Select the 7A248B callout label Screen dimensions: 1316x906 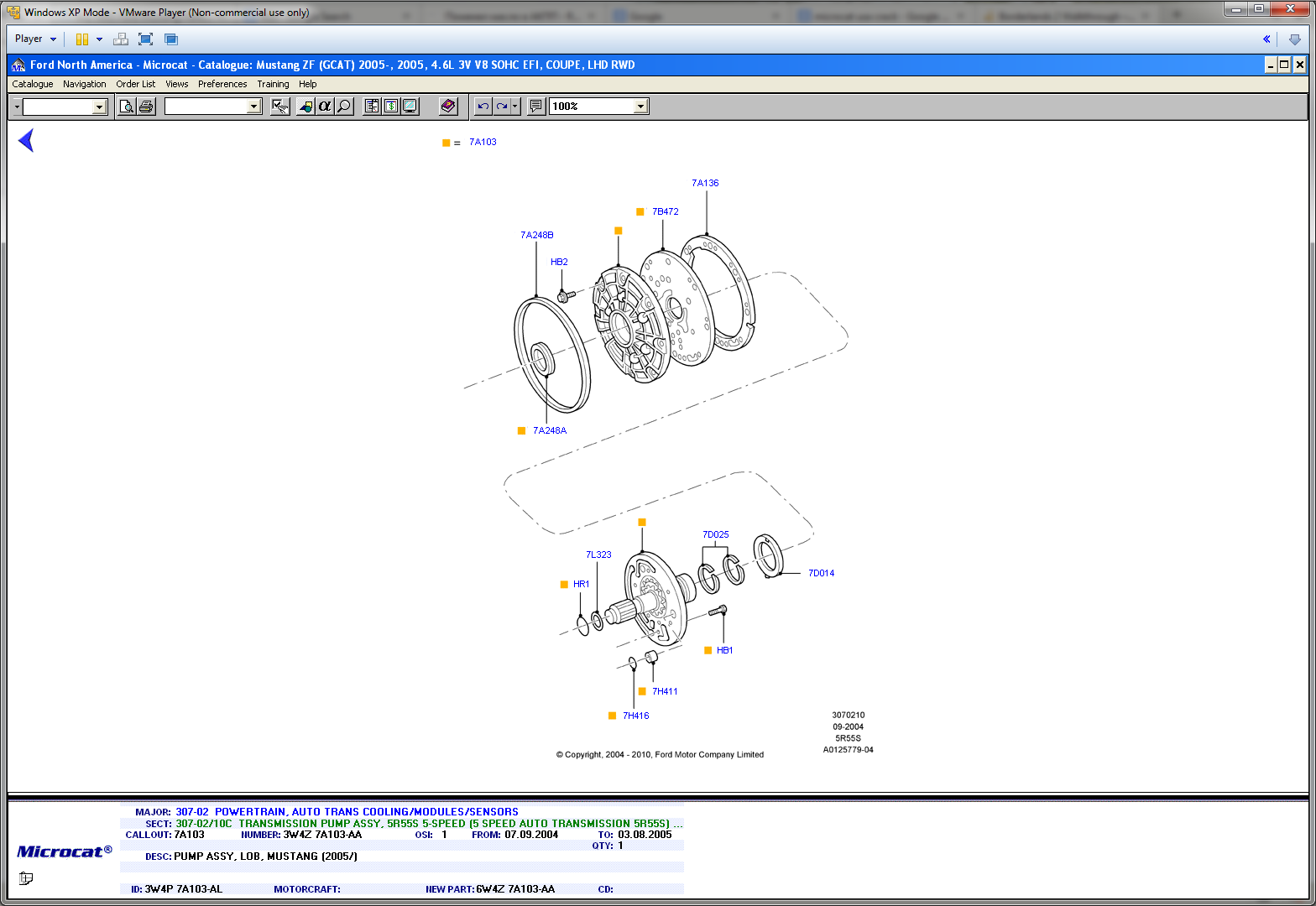(537, 235)
